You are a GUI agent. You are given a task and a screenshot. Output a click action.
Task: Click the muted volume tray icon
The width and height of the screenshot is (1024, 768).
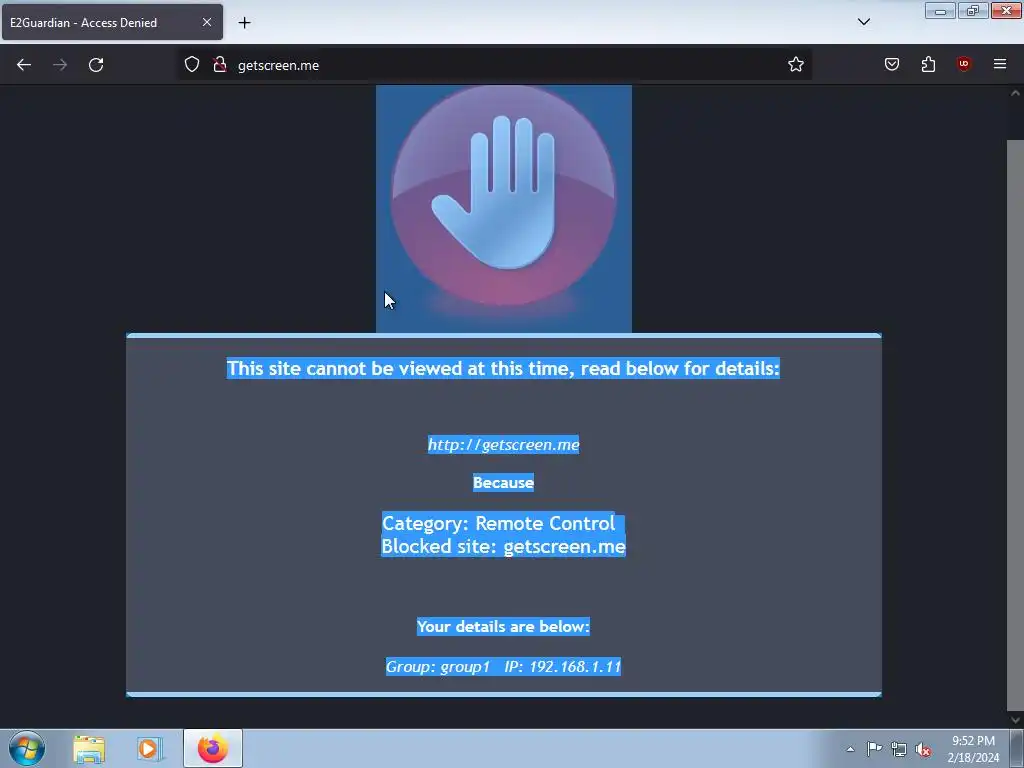(923, 749)
